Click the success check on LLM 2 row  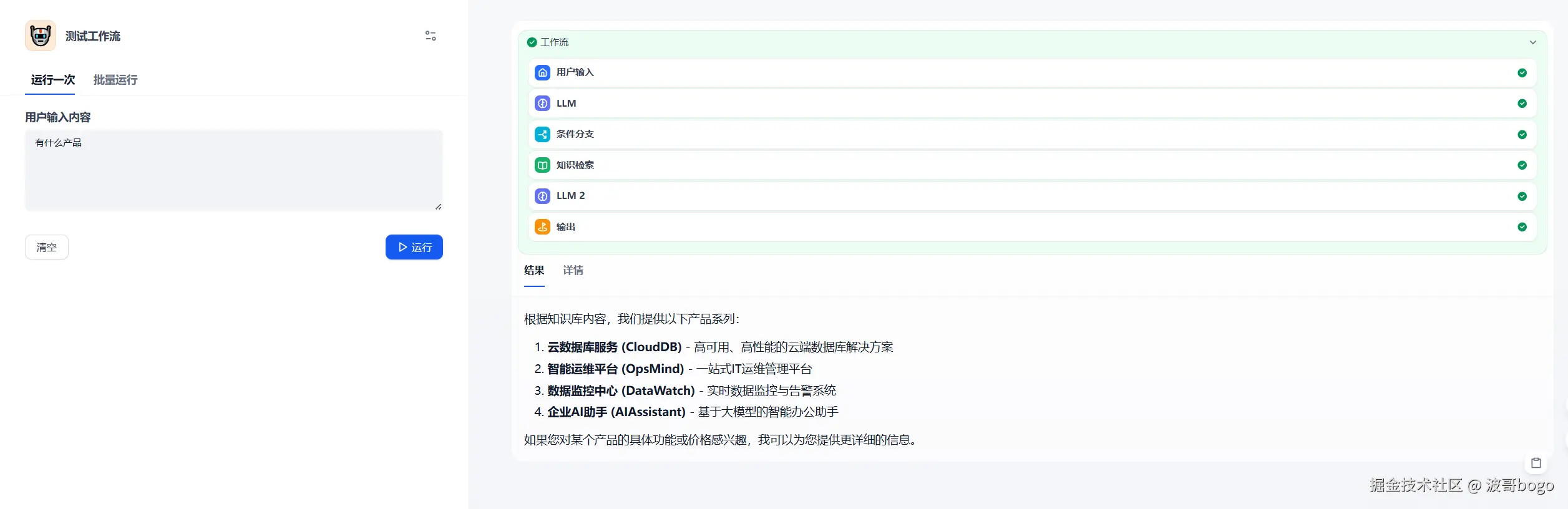pos(1522,196)
